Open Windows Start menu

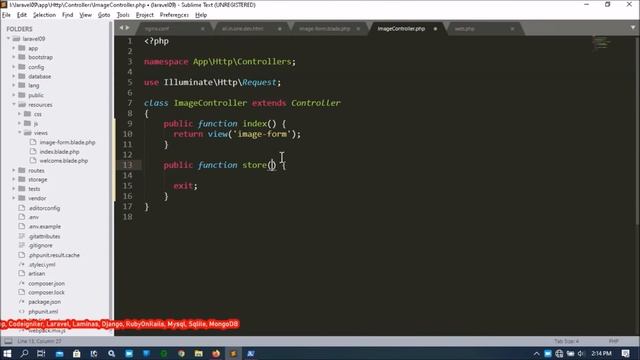7,353
